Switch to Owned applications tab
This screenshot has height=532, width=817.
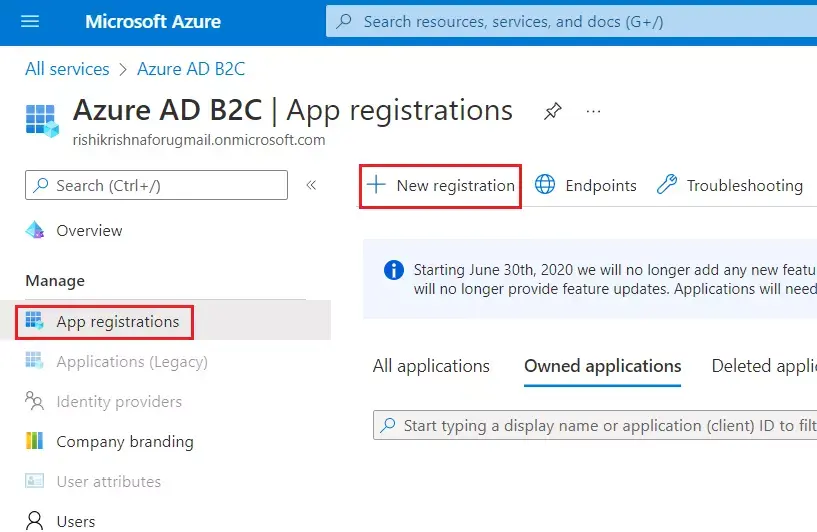coord(602,366)
